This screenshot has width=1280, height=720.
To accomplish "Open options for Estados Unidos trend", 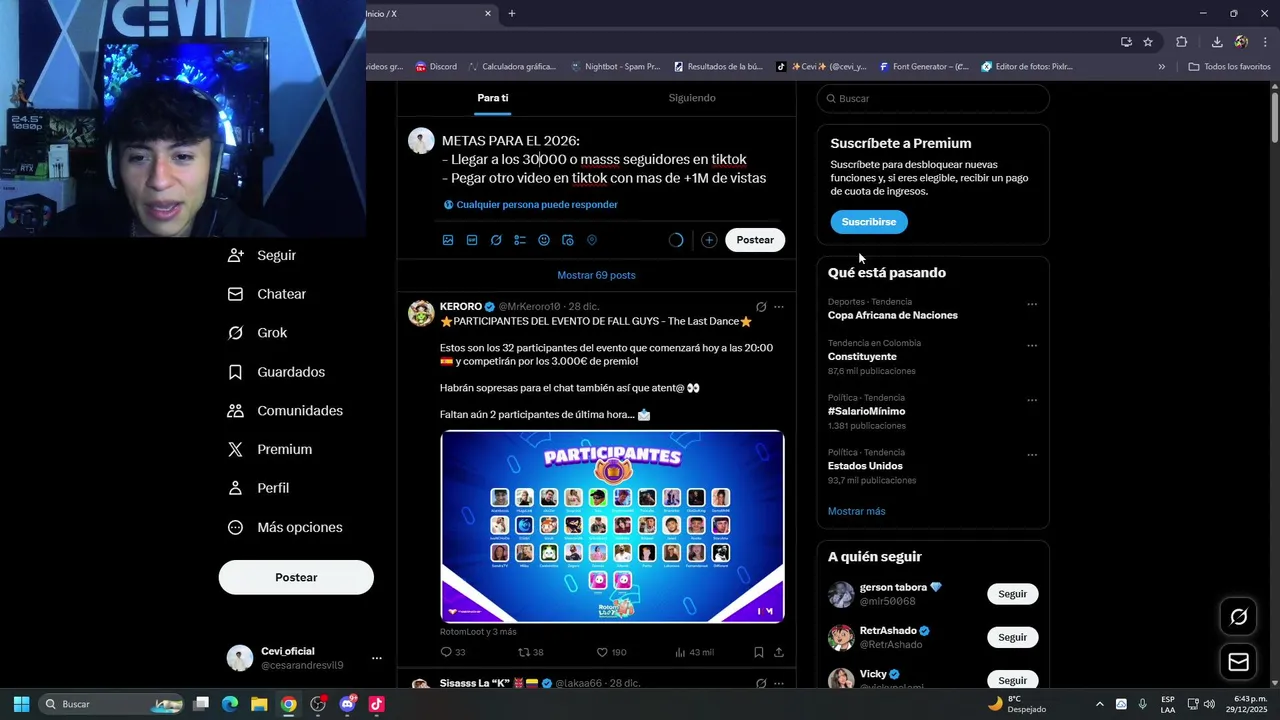I will pos(1032,455).
